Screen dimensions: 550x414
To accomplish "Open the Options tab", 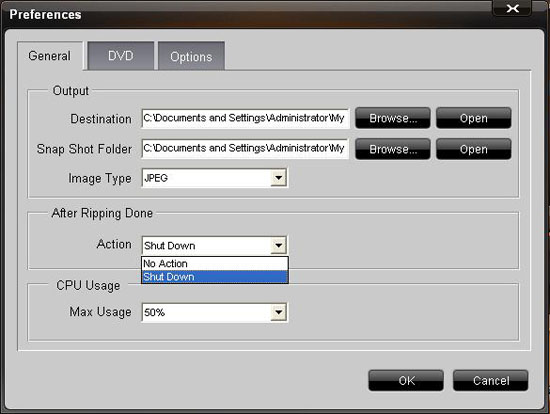I will pos(191,56).
